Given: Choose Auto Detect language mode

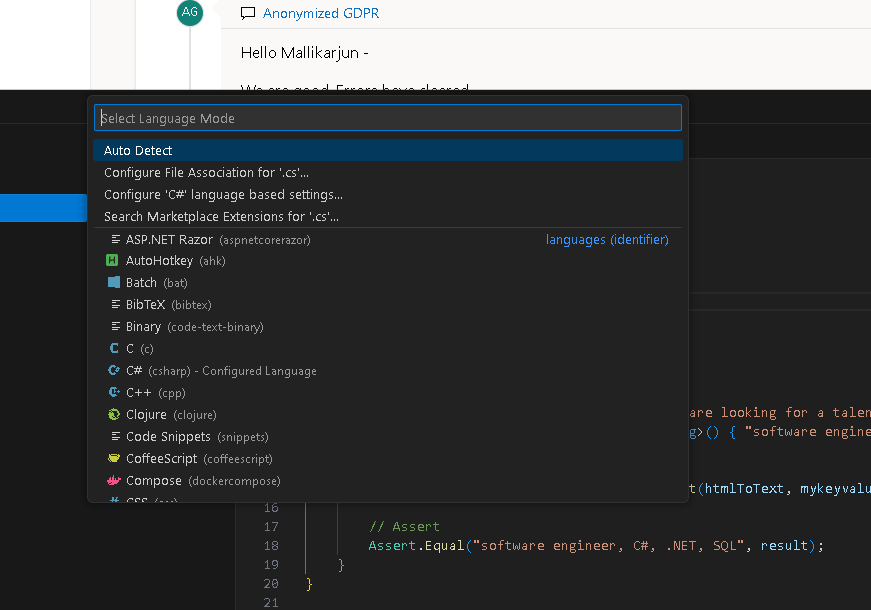Looking at the screenshot, I should click(387, 151).
